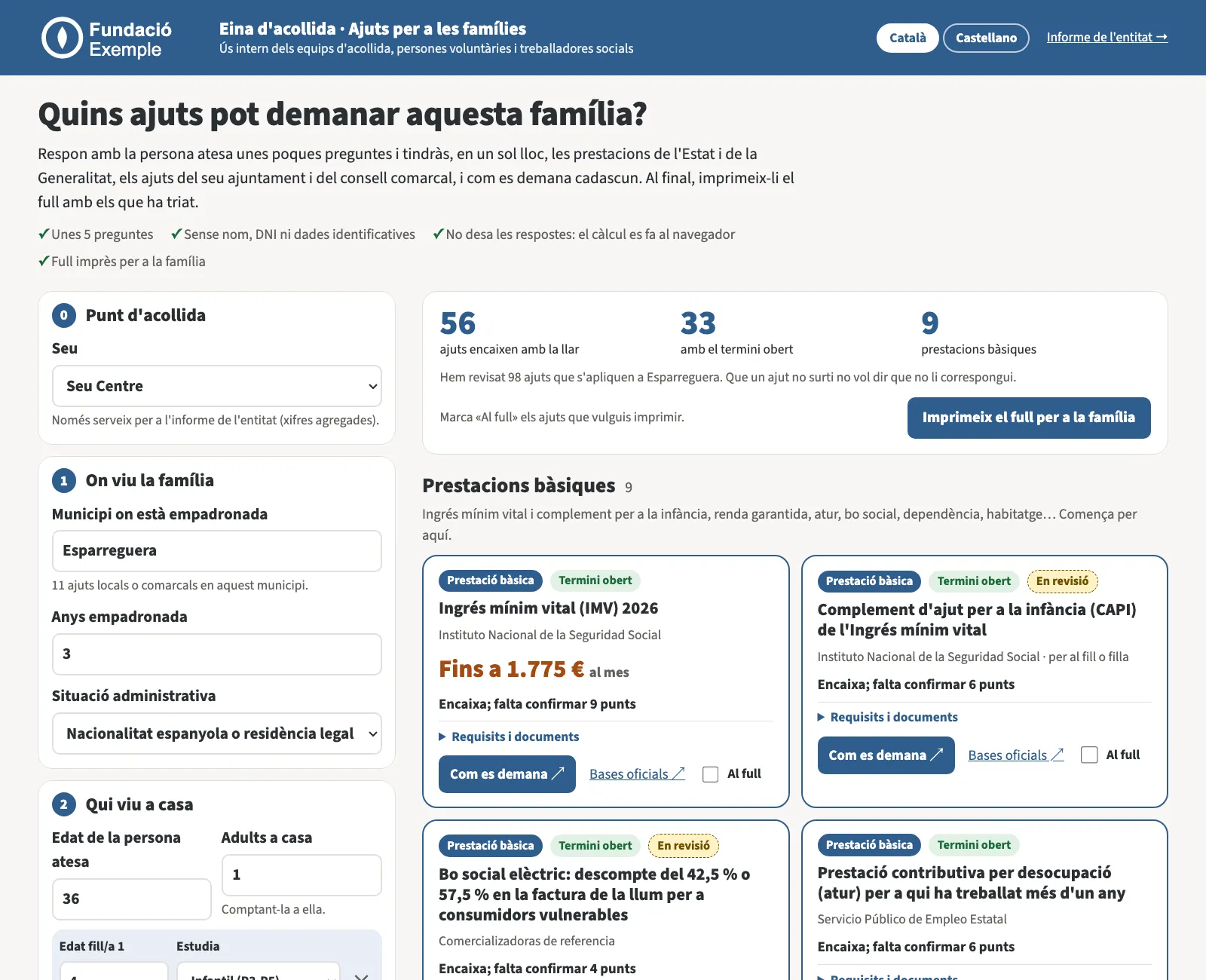This screenshot has width=1206, height=980.
Task: Click the Edat de la persona atesa field
Action: [131, 899]
